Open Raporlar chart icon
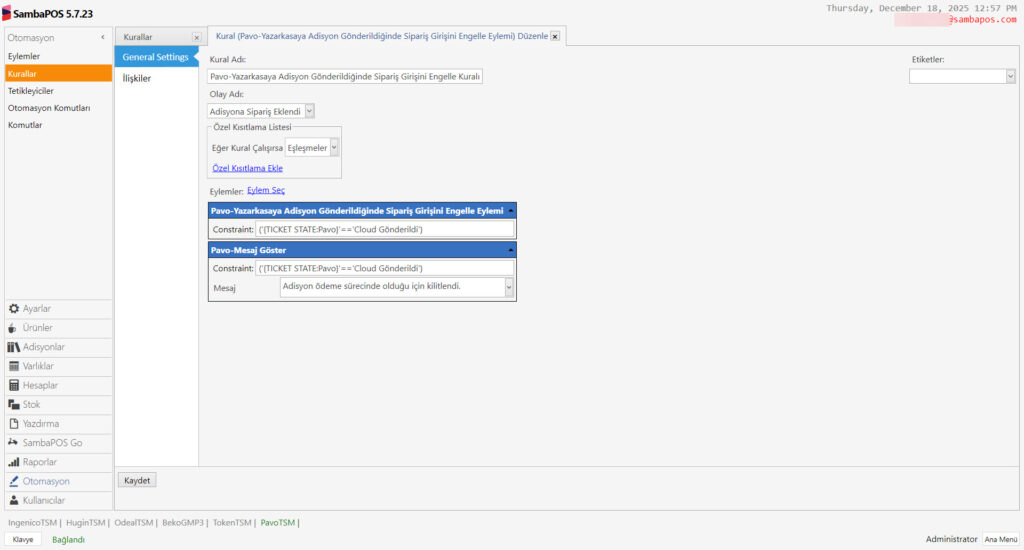This screenshot has width=1024, height=550. tap(13, 462)
